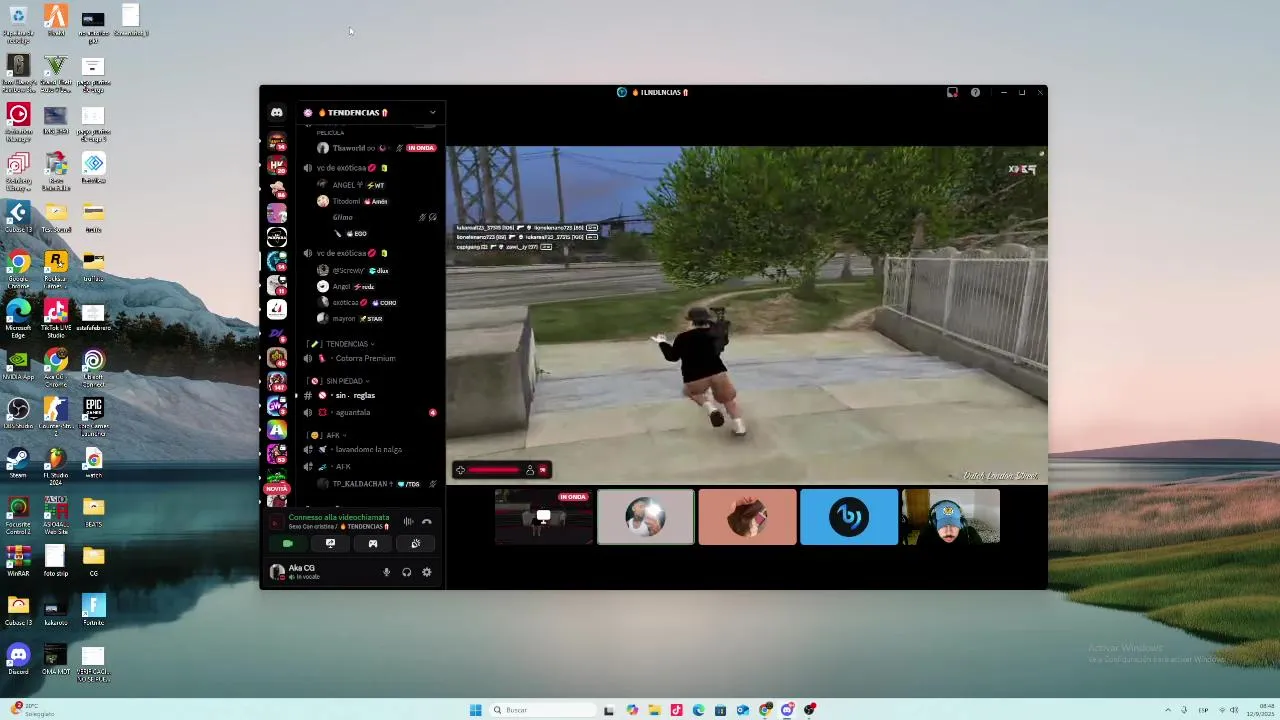
Task: Open the BEATS folder on desktop
Action: point(93,512)
